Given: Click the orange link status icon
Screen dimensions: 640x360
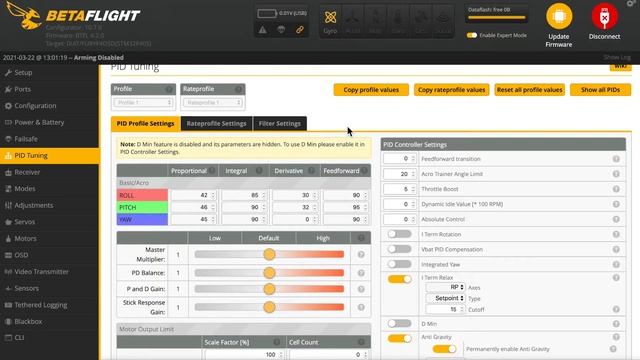Looking at the screenshot, I should click(300, 30).
